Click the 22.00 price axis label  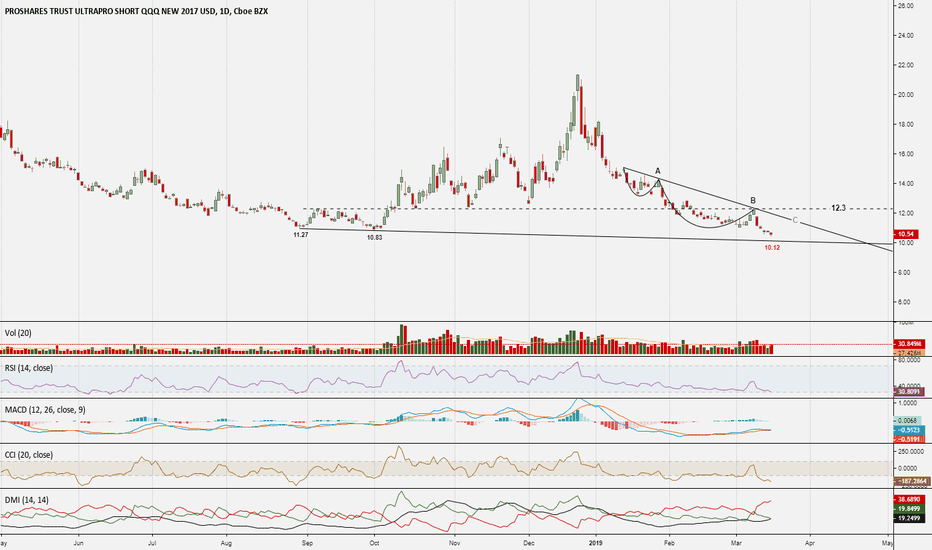point(906,65)
